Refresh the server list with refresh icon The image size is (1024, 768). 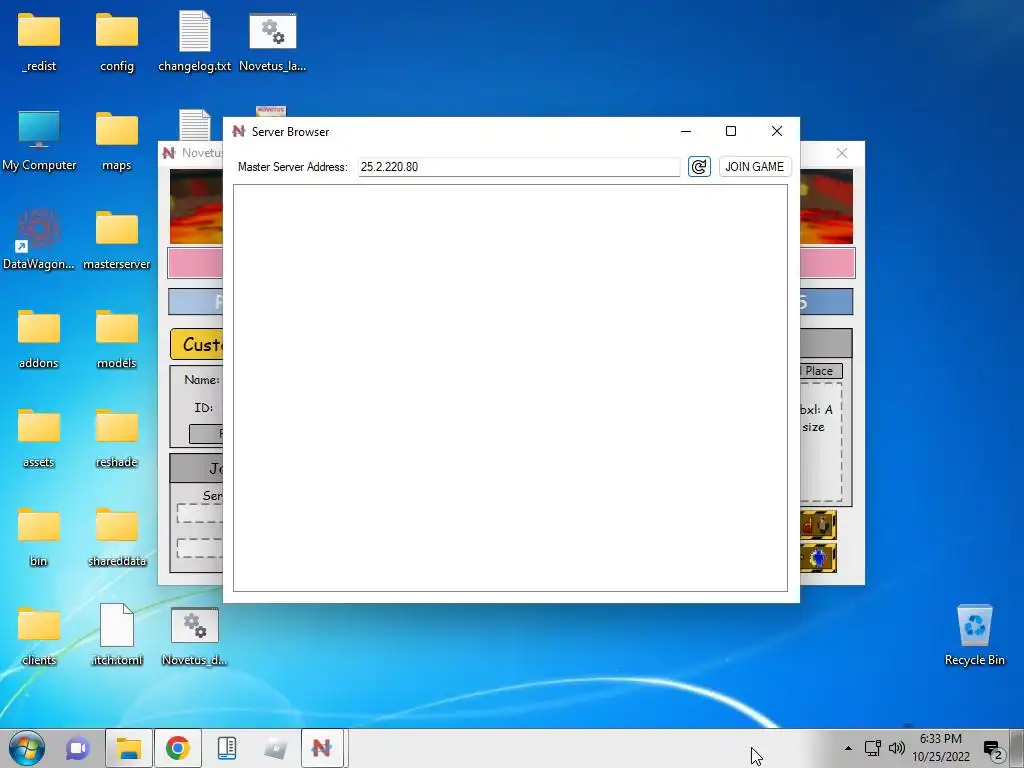coord(699,167)
